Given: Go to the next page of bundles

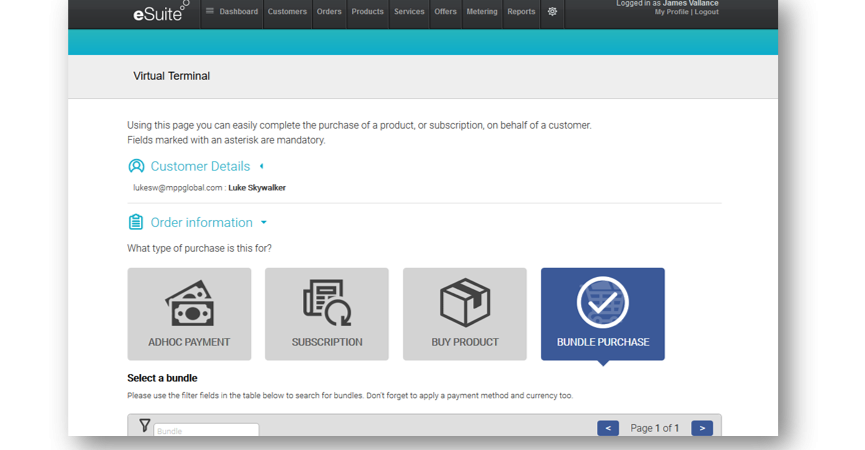Looking at the screenshot, I should point(702,428).
